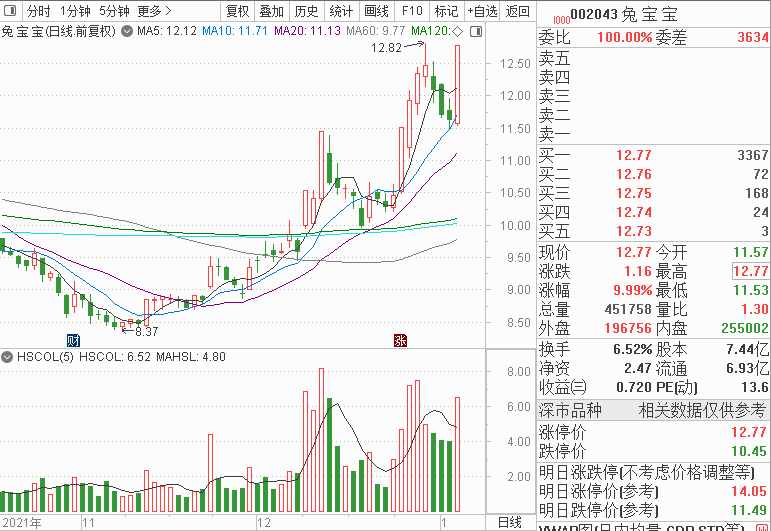Viewport: 771px width, 531px height.
Task: Click the 涨 limit-up marker on chart
Action: (x=400, y=340)
